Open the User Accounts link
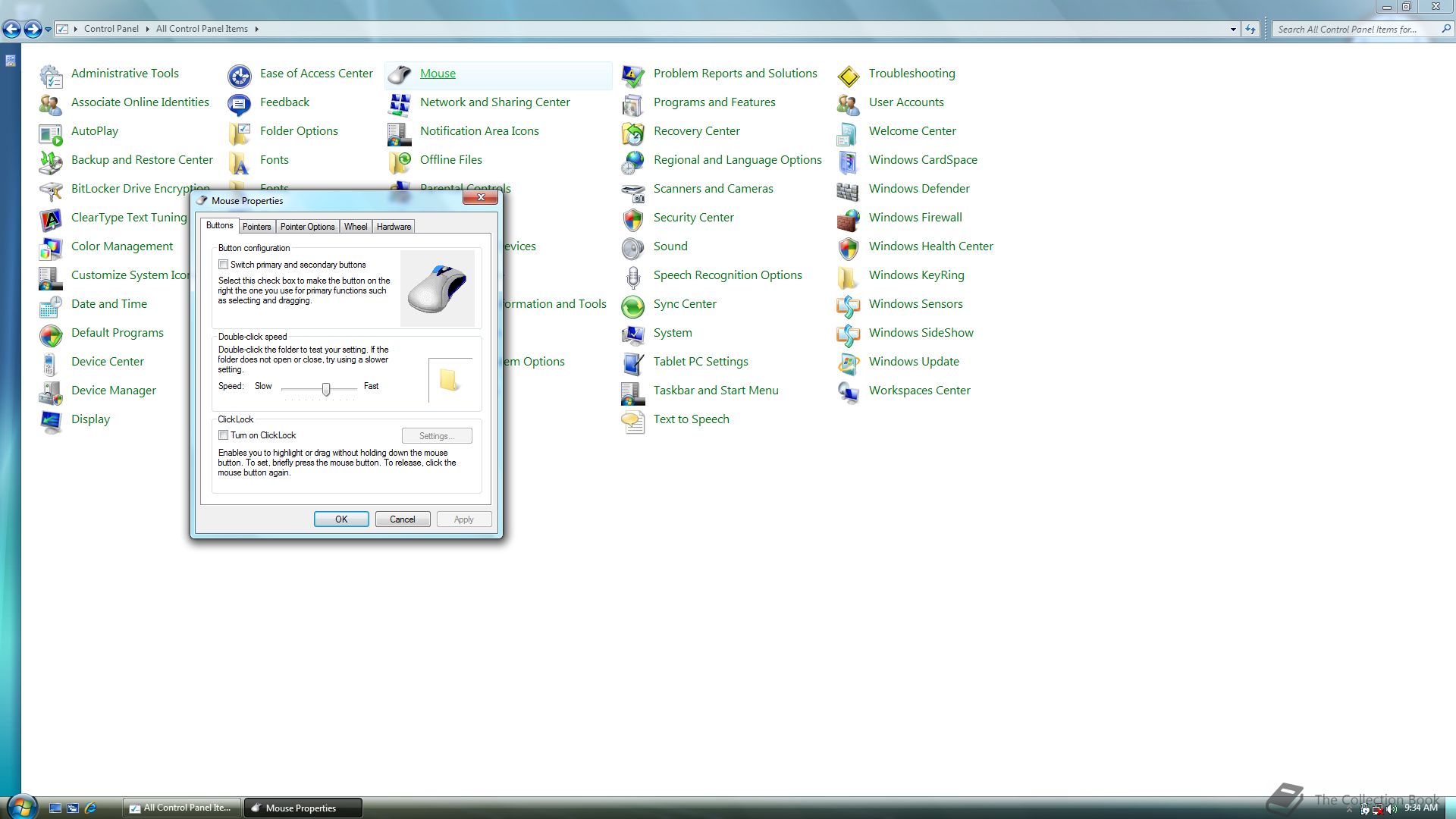This screenshot has width=1456, height=819. click(x=906, y=102)
